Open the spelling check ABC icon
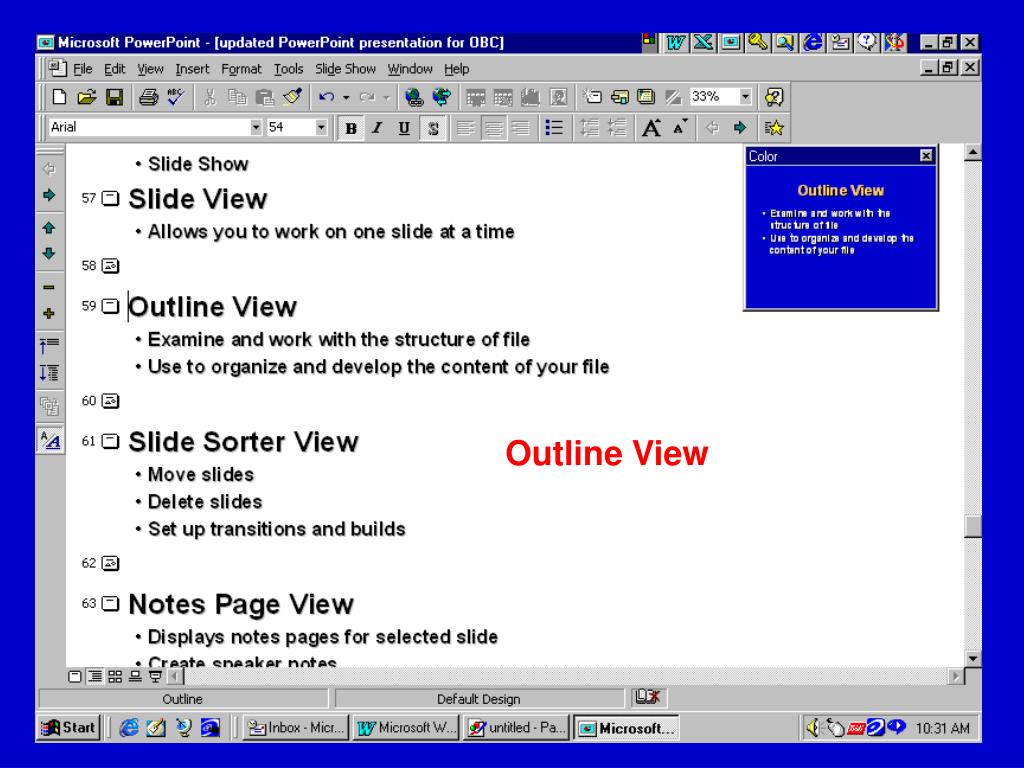This screenshot has width=1024, height=768. (175, 97)
